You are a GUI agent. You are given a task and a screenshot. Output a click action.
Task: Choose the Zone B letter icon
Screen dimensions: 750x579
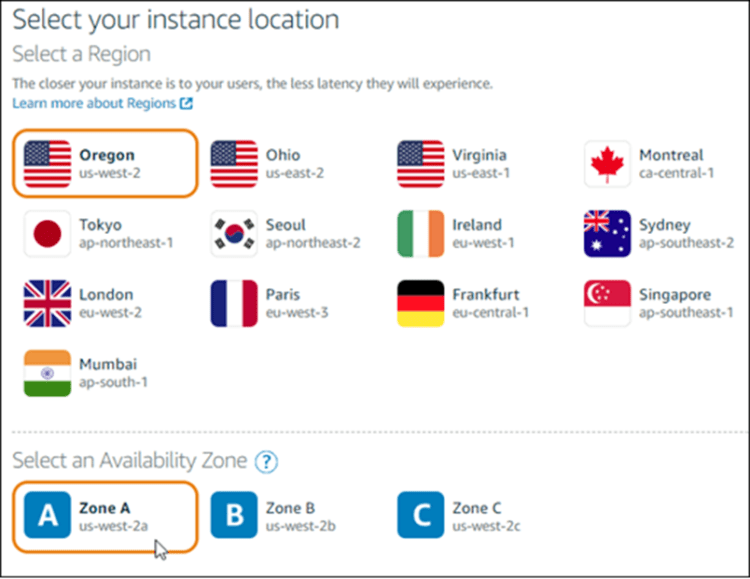(x=234, y=516)
